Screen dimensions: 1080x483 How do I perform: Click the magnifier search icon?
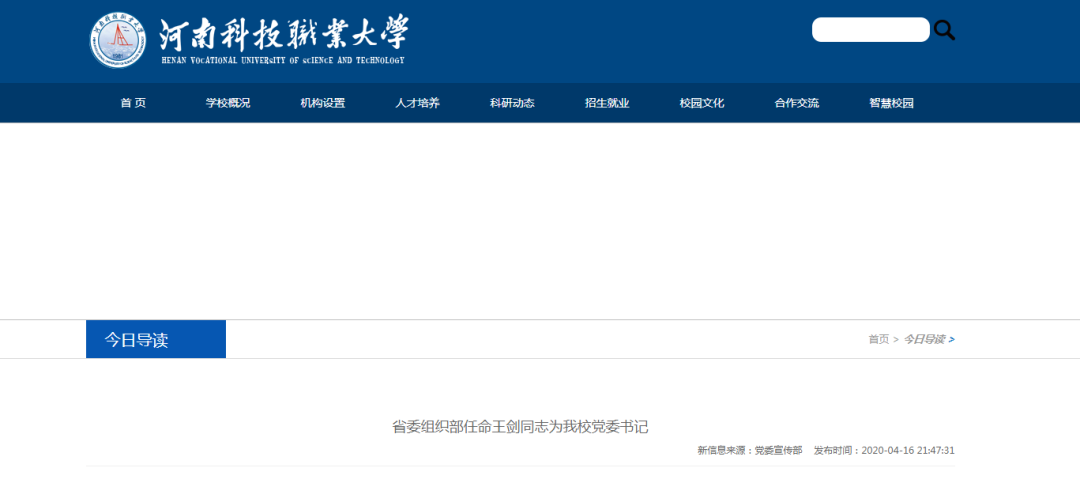click(945, 31)
